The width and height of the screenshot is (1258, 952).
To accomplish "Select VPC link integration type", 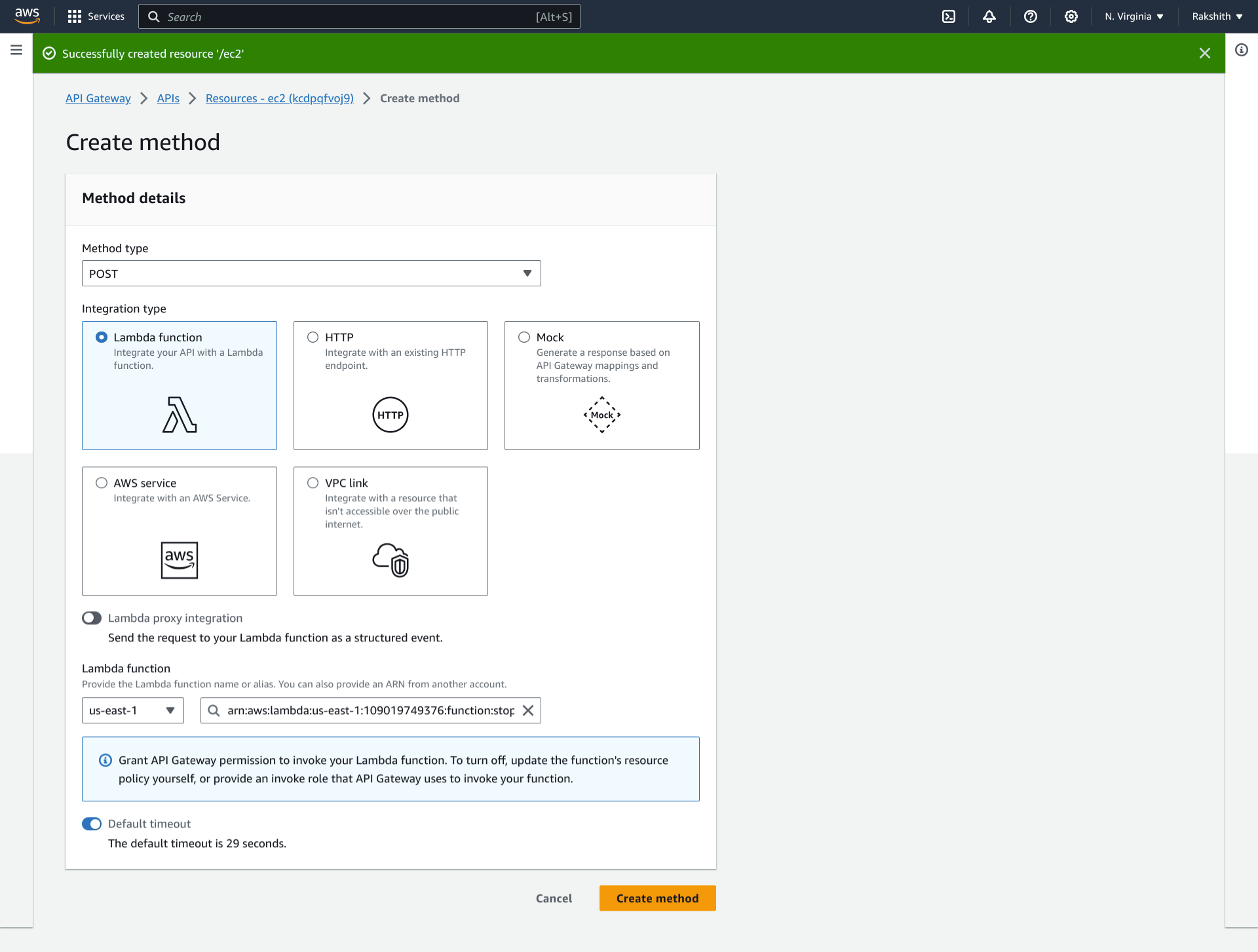I will click(313, 483).
